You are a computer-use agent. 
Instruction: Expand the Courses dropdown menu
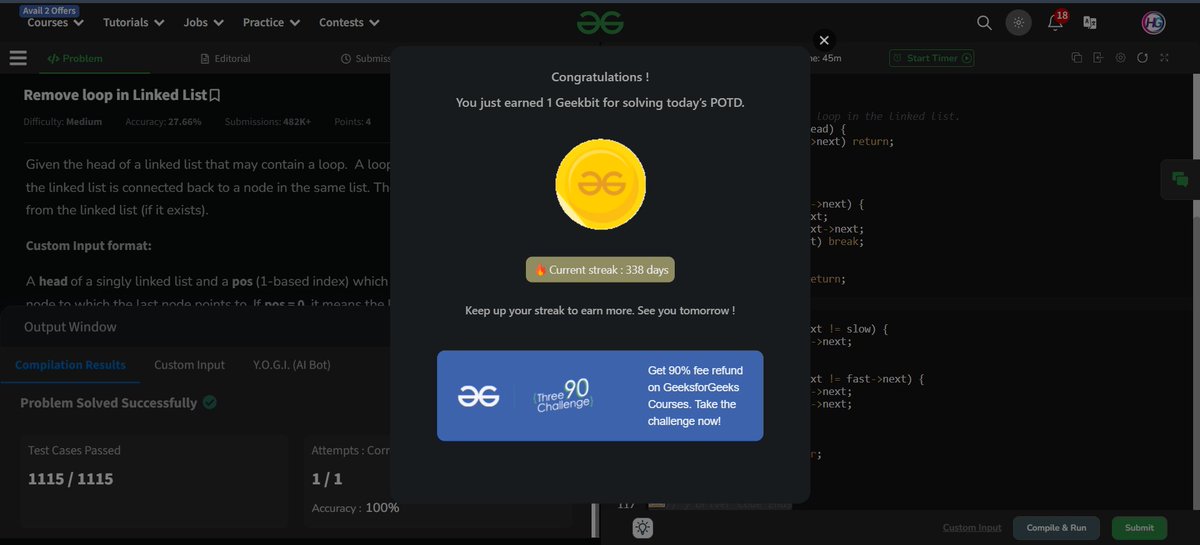55,22
